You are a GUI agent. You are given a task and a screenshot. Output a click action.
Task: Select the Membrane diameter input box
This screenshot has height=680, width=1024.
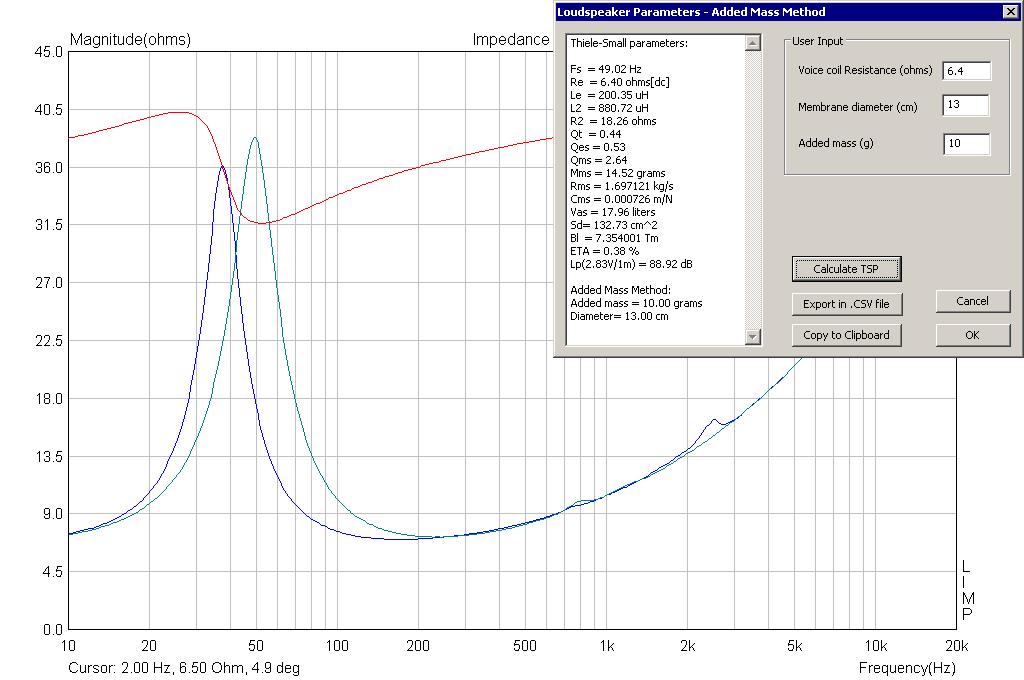pos(966,105)
